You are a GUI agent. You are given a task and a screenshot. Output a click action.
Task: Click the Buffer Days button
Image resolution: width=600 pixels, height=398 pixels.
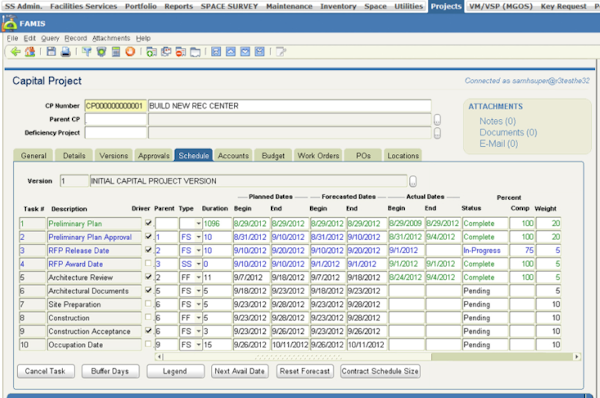point(110,371)
